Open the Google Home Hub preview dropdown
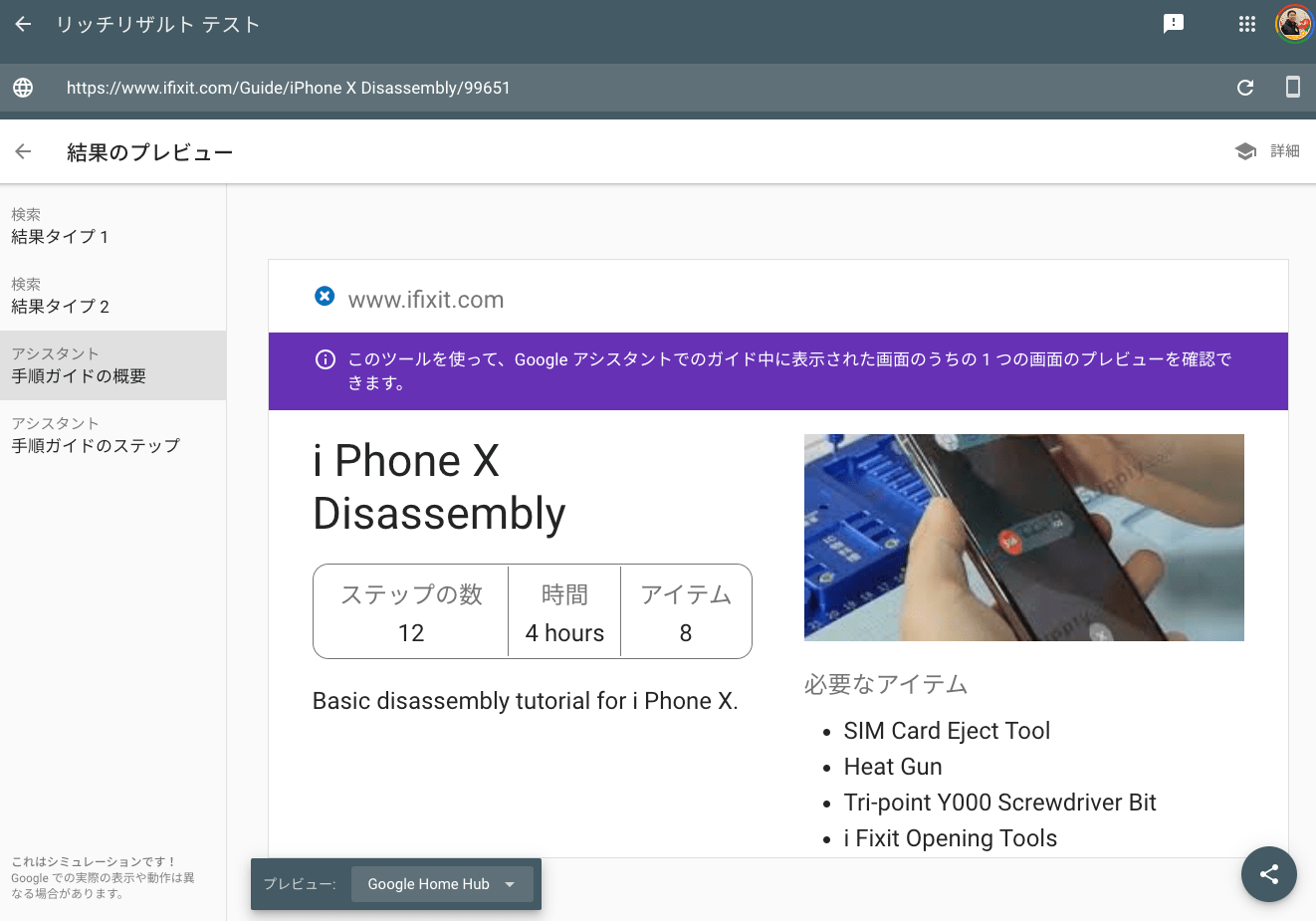The image size is (1316, 921). click(442, 884)
